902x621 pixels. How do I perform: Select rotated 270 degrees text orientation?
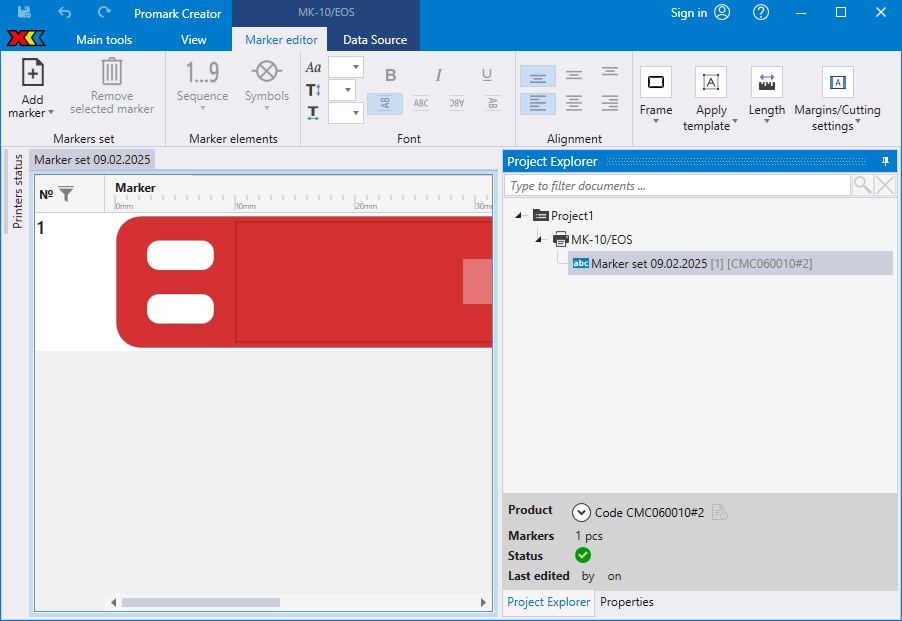[x=492, y=104]
